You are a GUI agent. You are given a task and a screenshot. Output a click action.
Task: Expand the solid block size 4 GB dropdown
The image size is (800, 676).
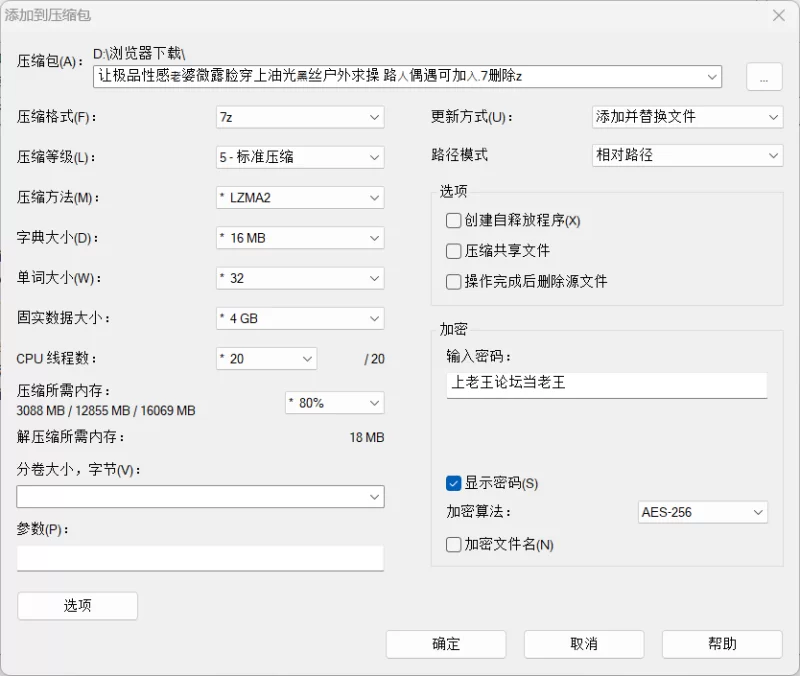coord(300,318)
